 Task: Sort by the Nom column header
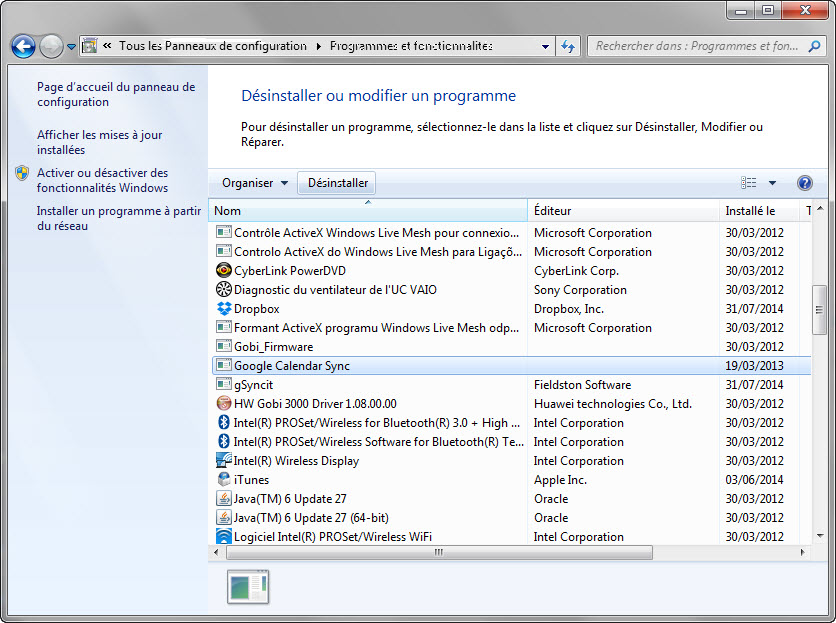(368, 211)
